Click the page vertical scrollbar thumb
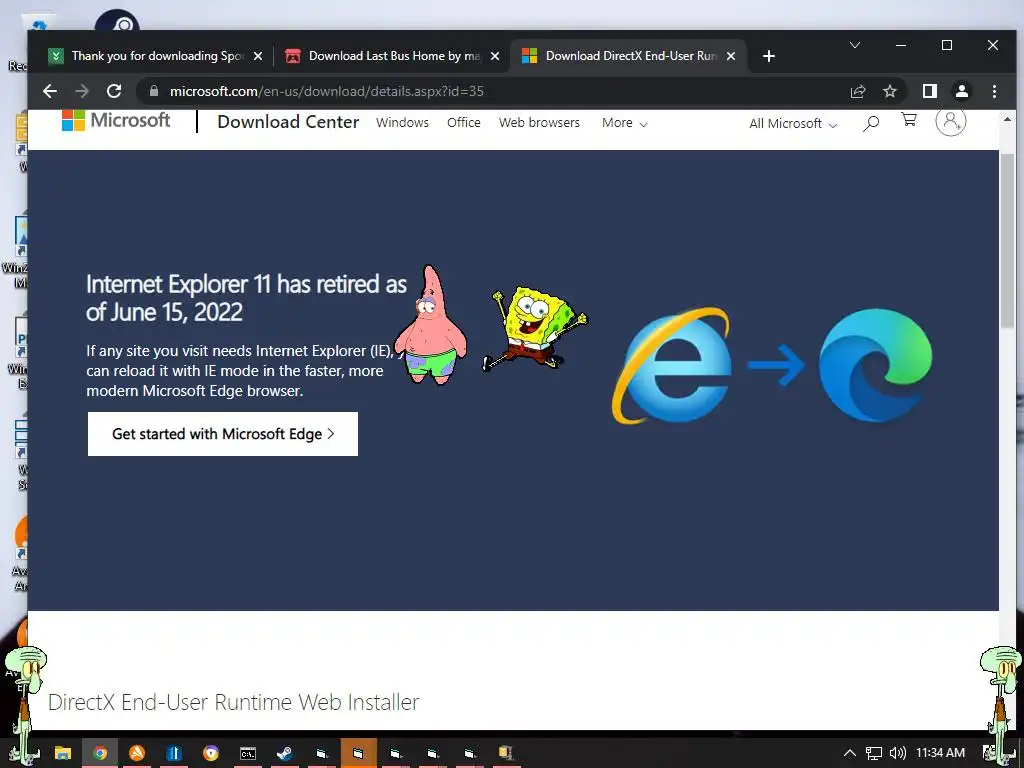1024x768 pixels. (1008, 242)
